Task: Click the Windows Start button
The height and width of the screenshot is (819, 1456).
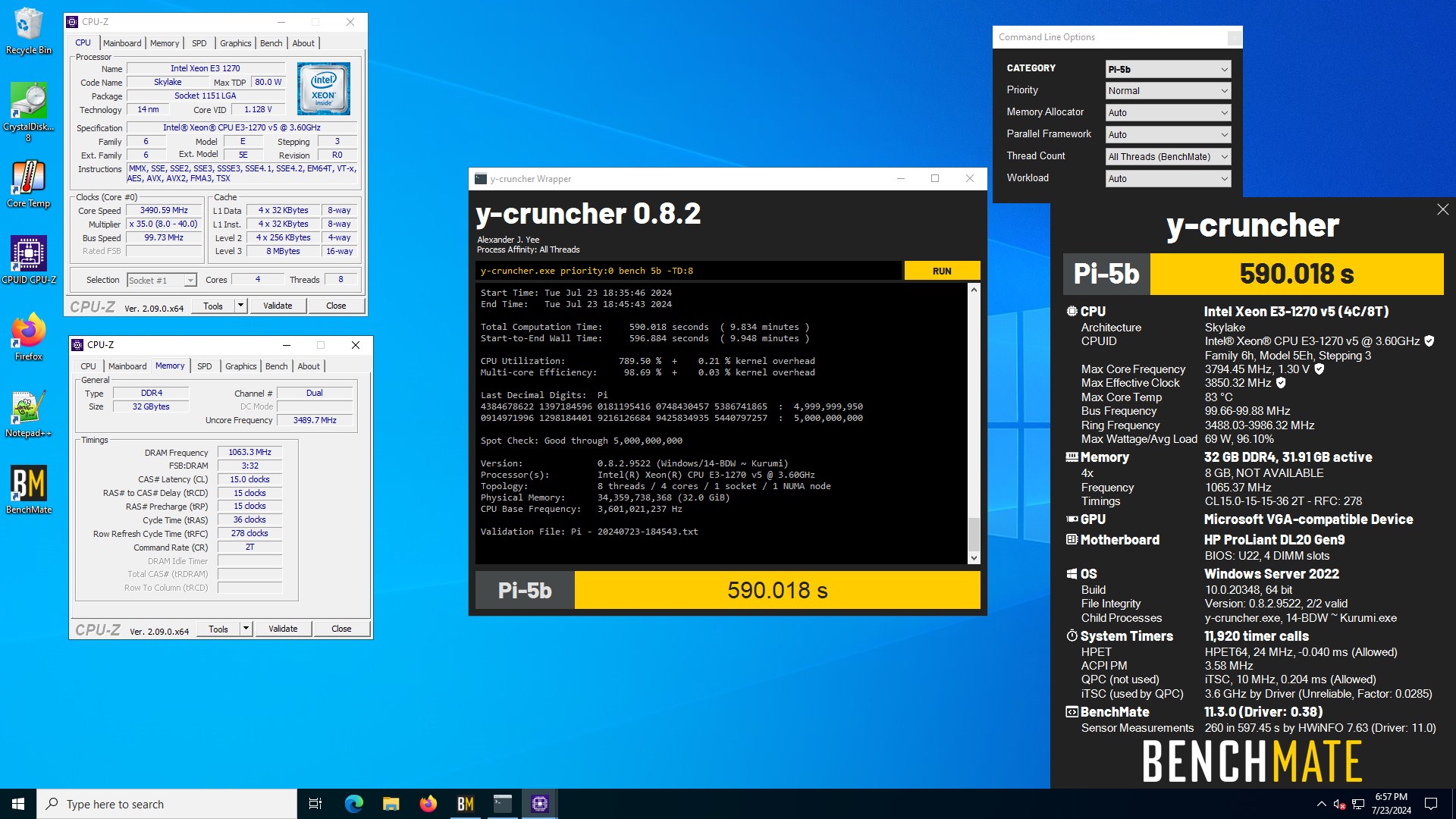Action: click(18, 804)
